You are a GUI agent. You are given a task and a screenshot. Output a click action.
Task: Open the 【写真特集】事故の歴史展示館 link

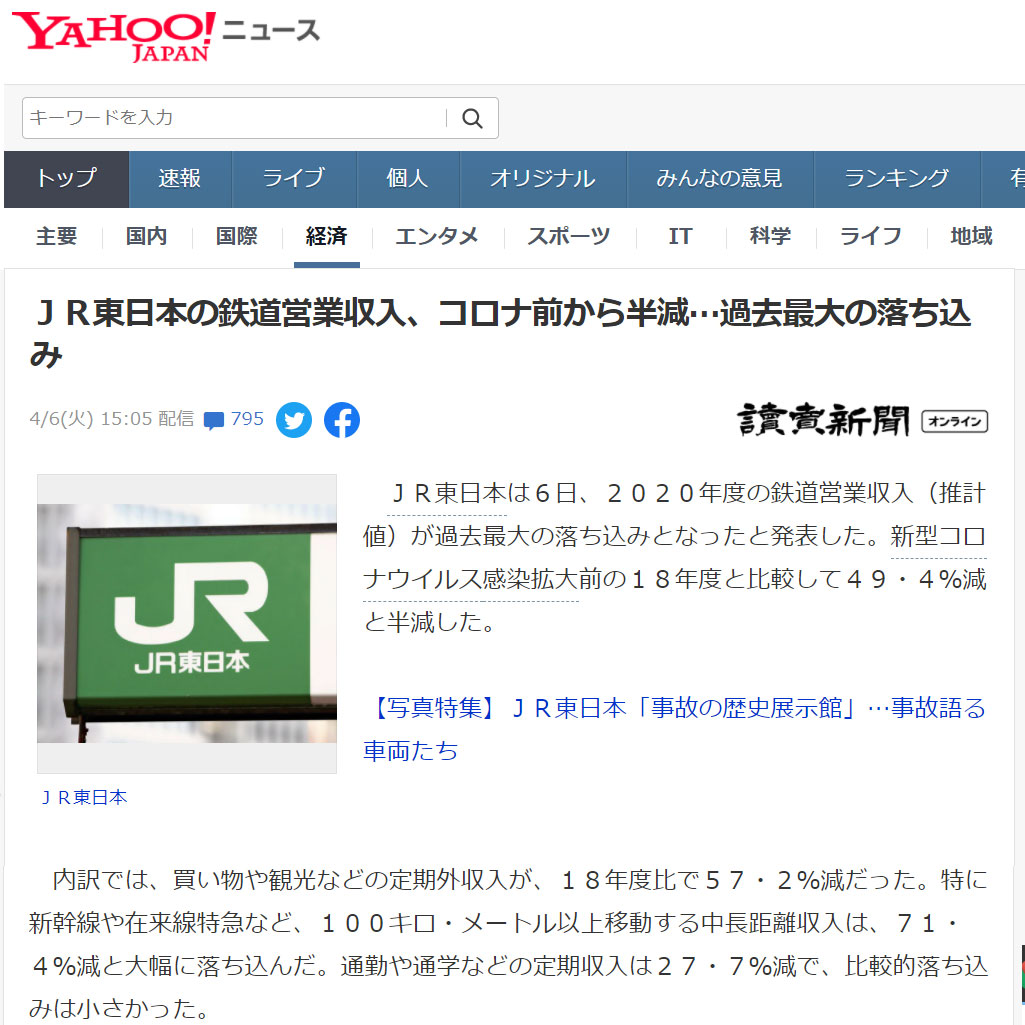(x=674, y=730)
